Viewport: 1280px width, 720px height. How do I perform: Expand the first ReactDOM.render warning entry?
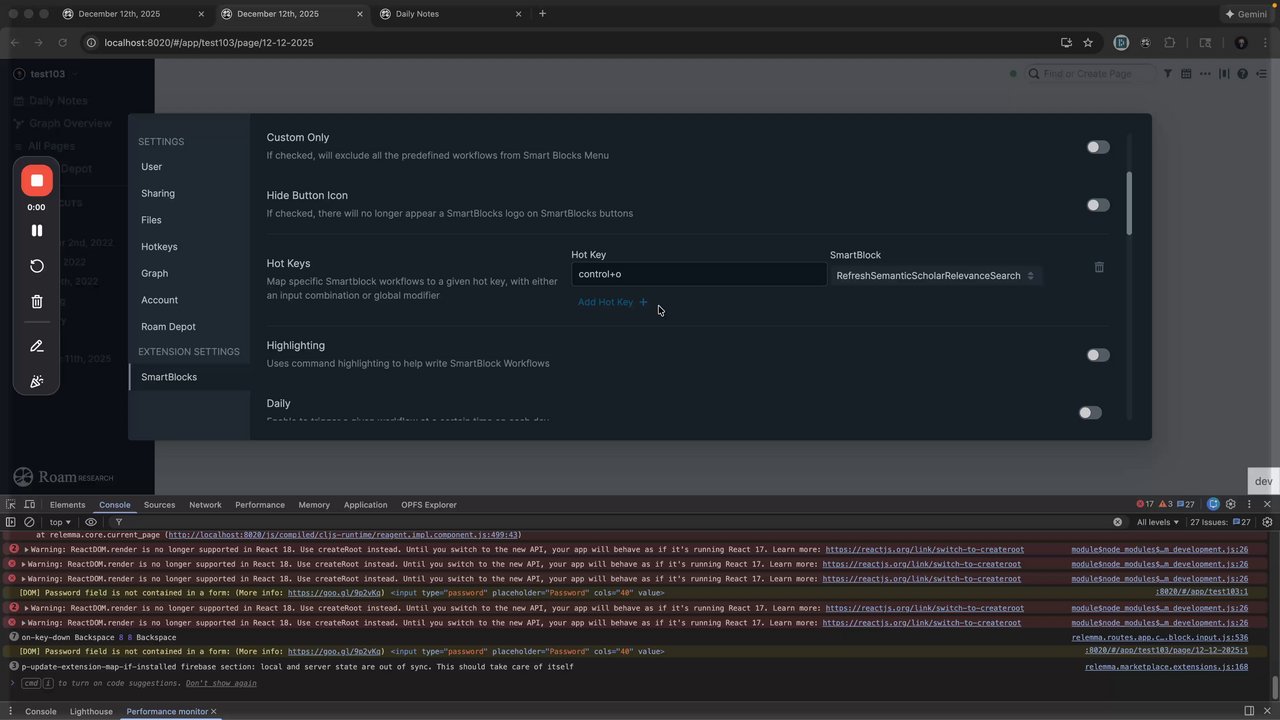click(x=28, y=550)
